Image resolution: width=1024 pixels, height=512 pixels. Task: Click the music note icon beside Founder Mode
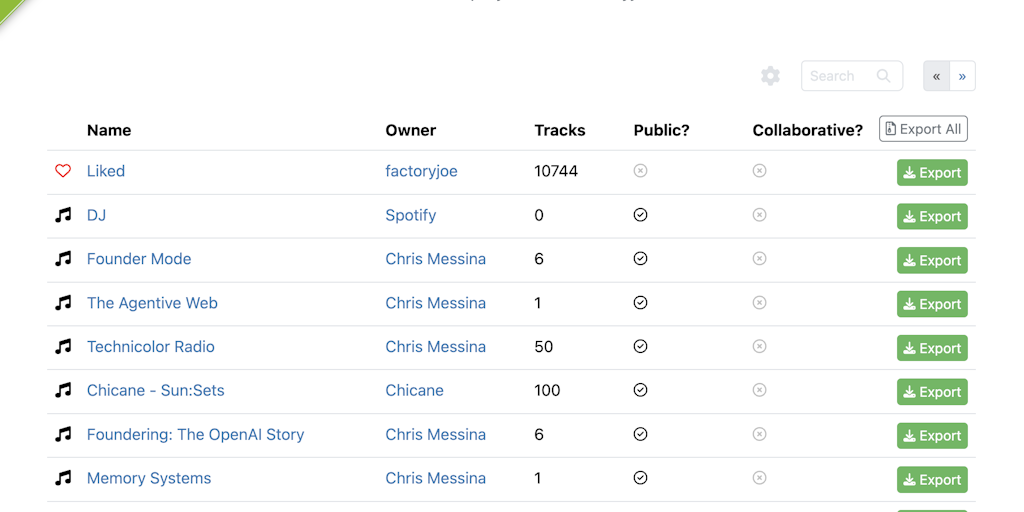click(x=63, y=259)
